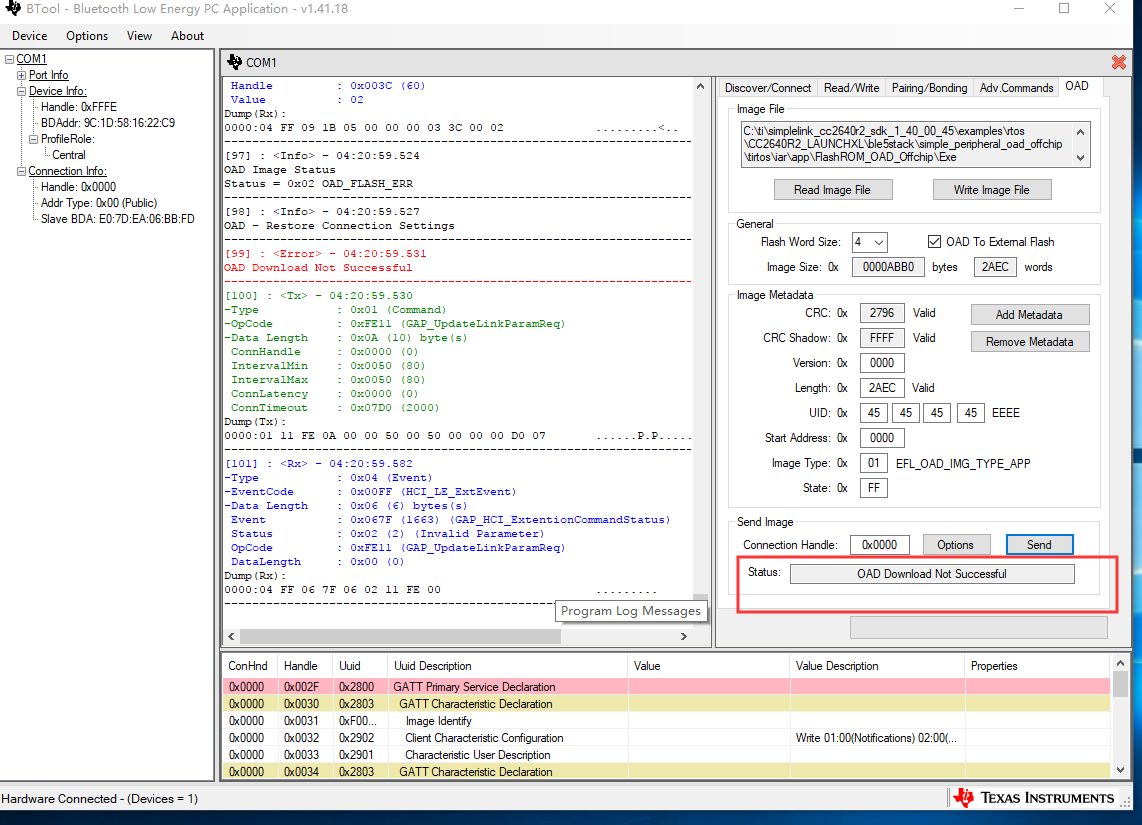
Task: Toggle the OAD To External Flash checkbox
Action: [x=934, y=242]
